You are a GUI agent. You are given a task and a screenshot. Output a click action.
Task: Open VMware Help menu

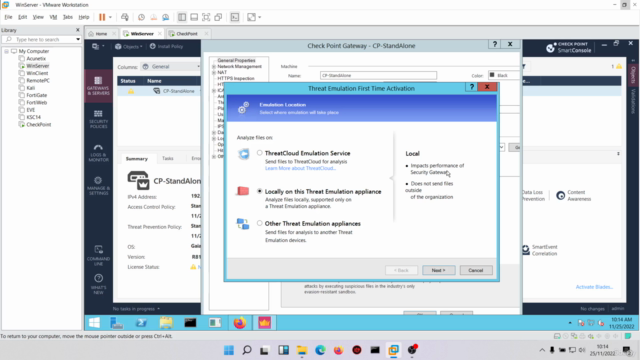[84, 17]
